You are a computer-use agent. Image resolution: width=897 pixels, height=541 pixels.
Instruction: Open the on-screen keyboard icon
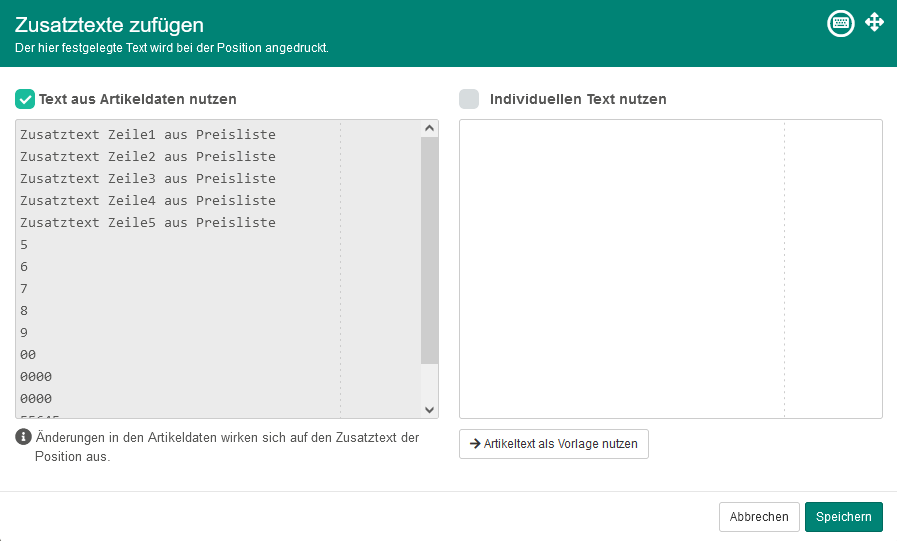[841, 23]
